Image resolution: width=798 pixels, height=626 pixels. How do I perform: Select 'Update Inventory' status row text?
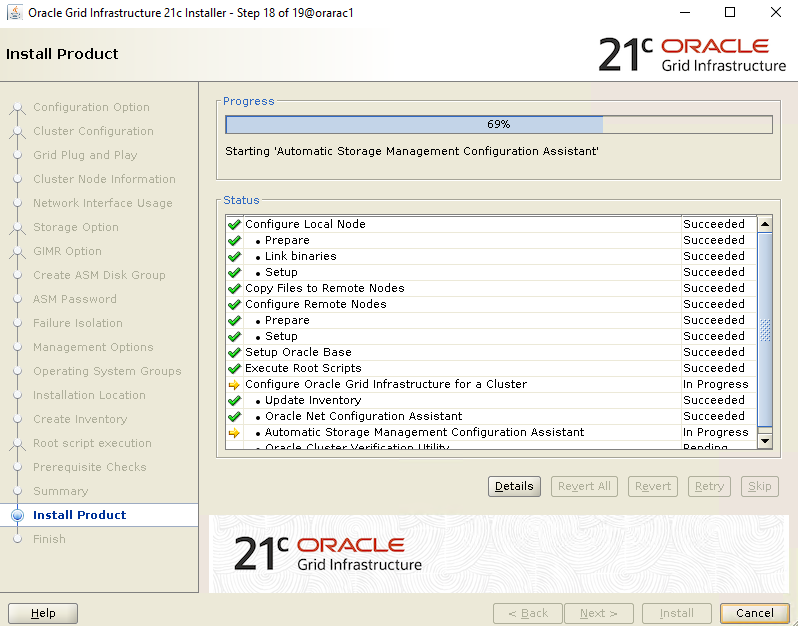tap(313, 401)
